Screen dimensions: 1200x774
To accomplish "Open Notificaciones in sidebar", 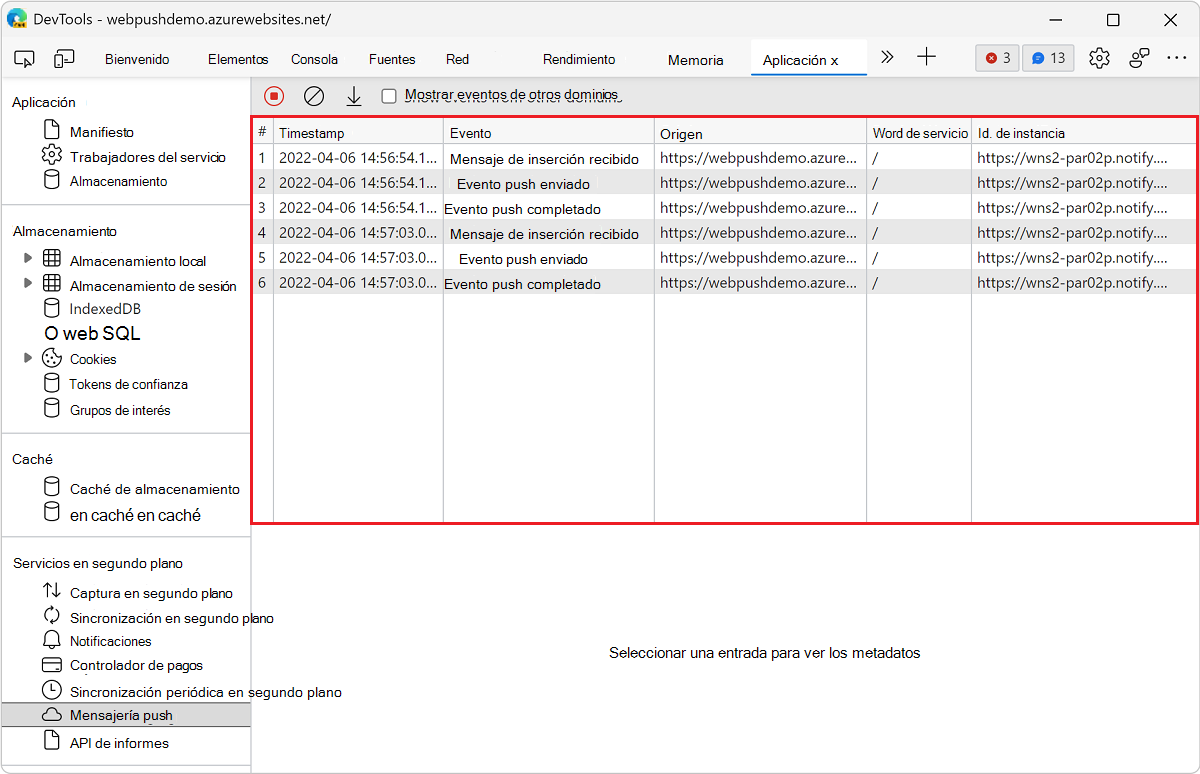I will click(111, 641).
